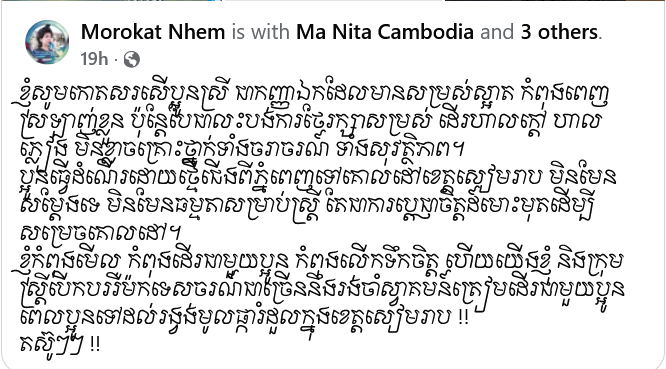Image resolution: width=666 pixels, height=369 pixels.
Task: Open the Morokat Nhem profile name link
Action: tap(153, 32)
